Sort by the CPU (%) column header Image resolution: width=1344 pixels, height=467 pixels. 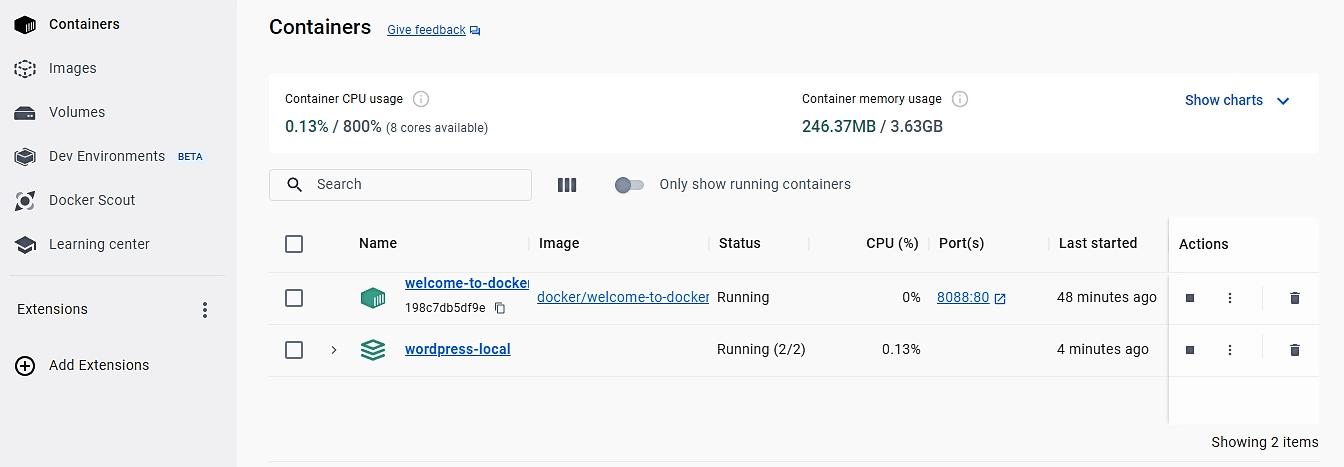tap(892, 243)
